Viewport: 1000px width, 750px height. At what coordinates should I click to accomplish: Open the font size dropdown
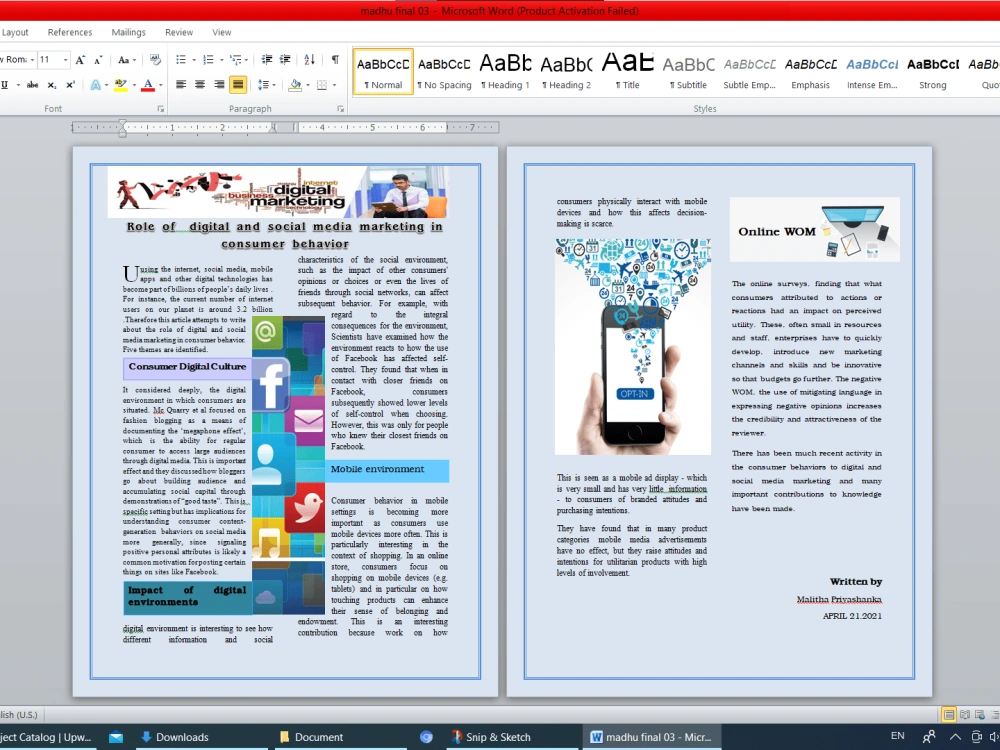coord(65,60)
